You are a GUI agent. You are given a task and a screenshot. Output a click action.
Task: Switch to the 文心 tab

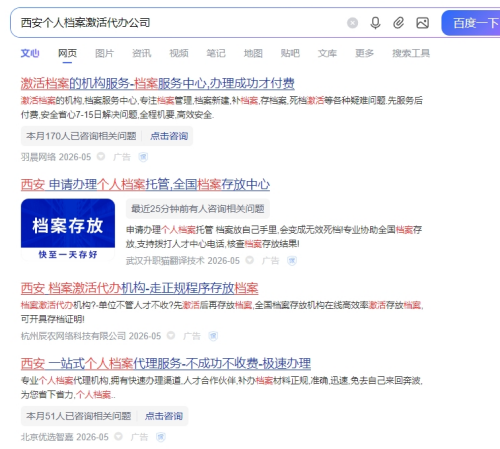click(30, 53)
